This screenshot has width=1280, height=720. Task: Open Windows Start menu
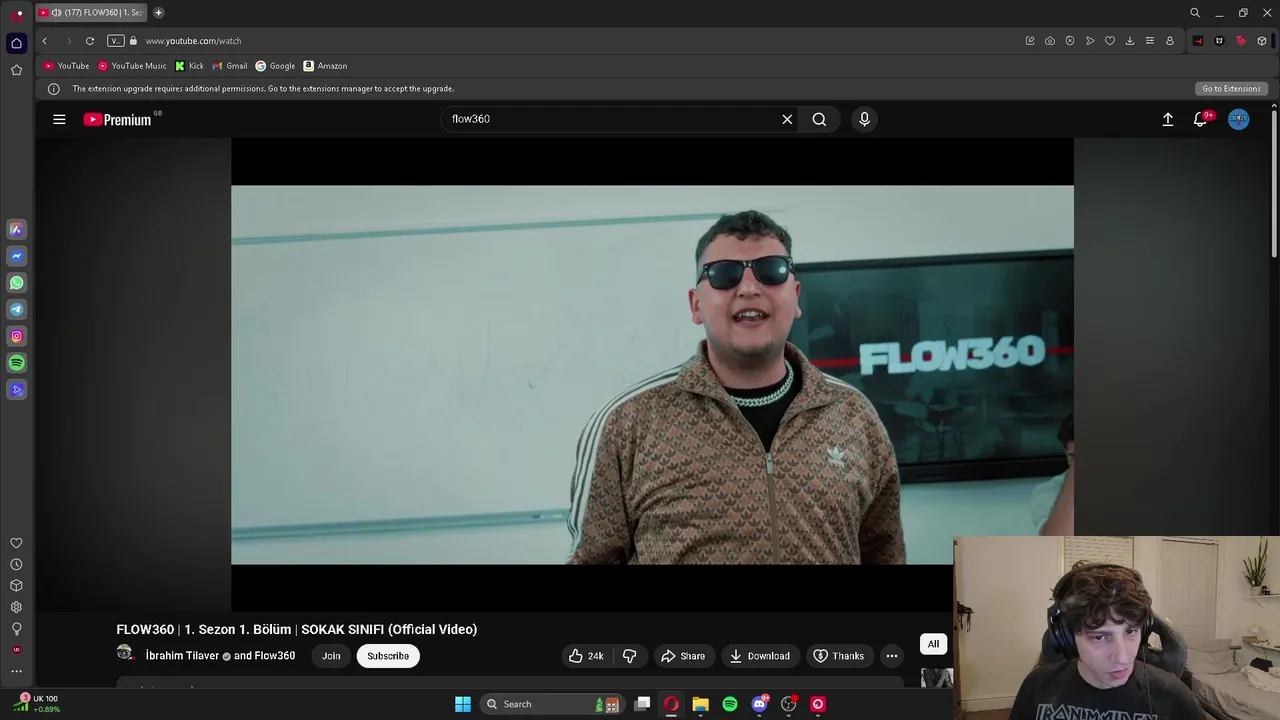click(x=463, y=704)
